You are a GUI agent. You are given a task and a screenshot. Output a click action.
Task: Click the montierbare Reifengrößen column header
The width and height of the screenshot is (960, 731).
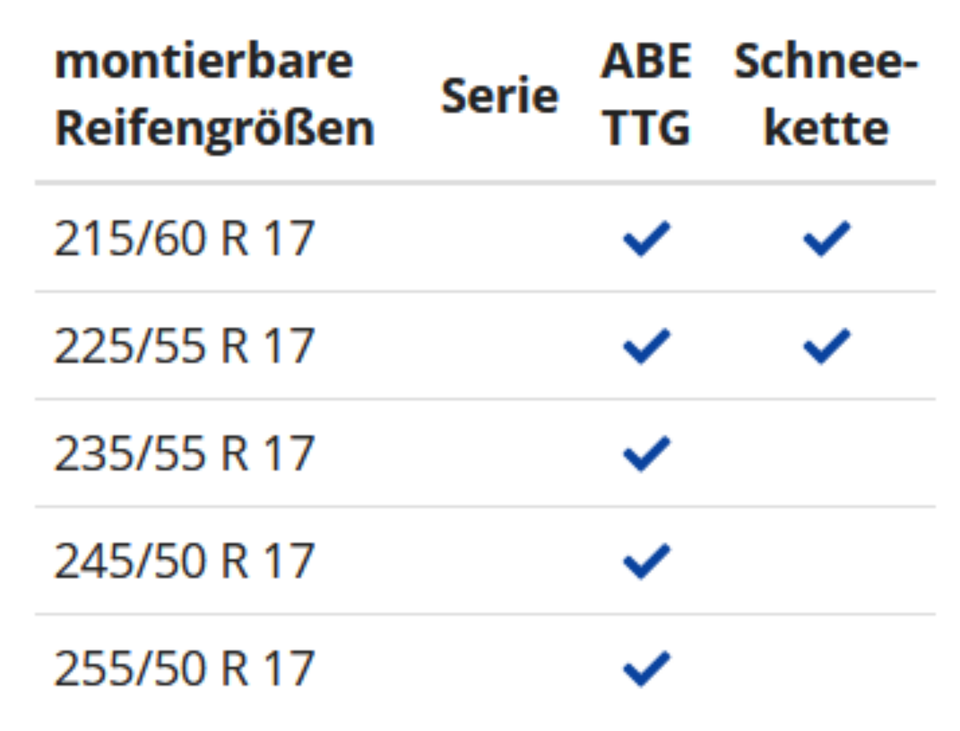point(214,96)
